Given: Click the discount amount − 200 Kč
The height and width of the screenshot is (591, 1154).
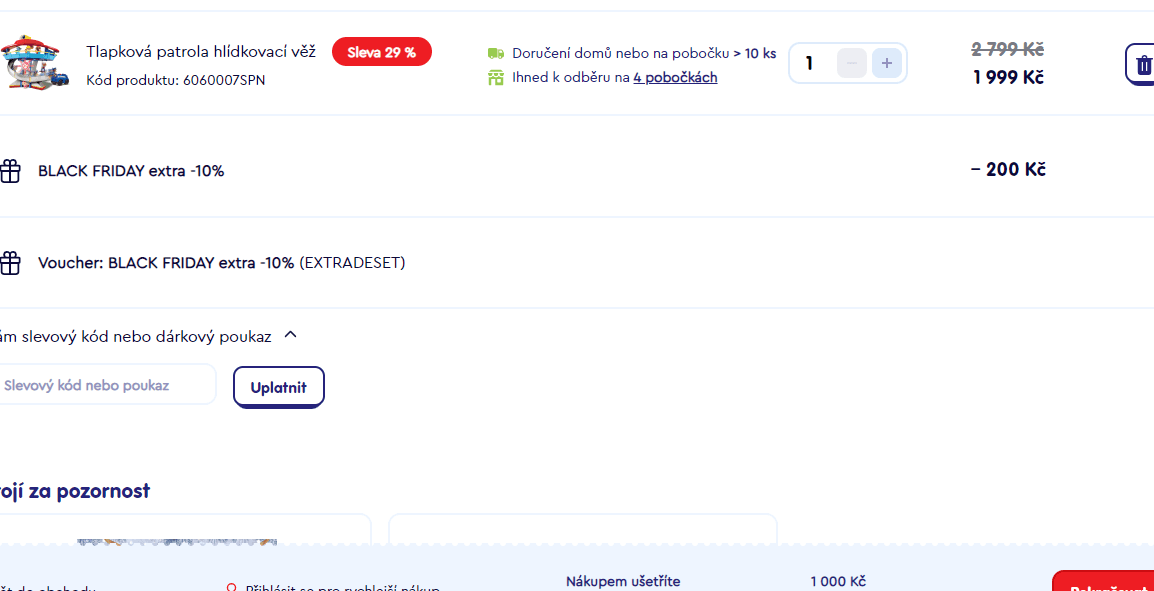Looking at the screenshot, I should tap(1008, 170).
